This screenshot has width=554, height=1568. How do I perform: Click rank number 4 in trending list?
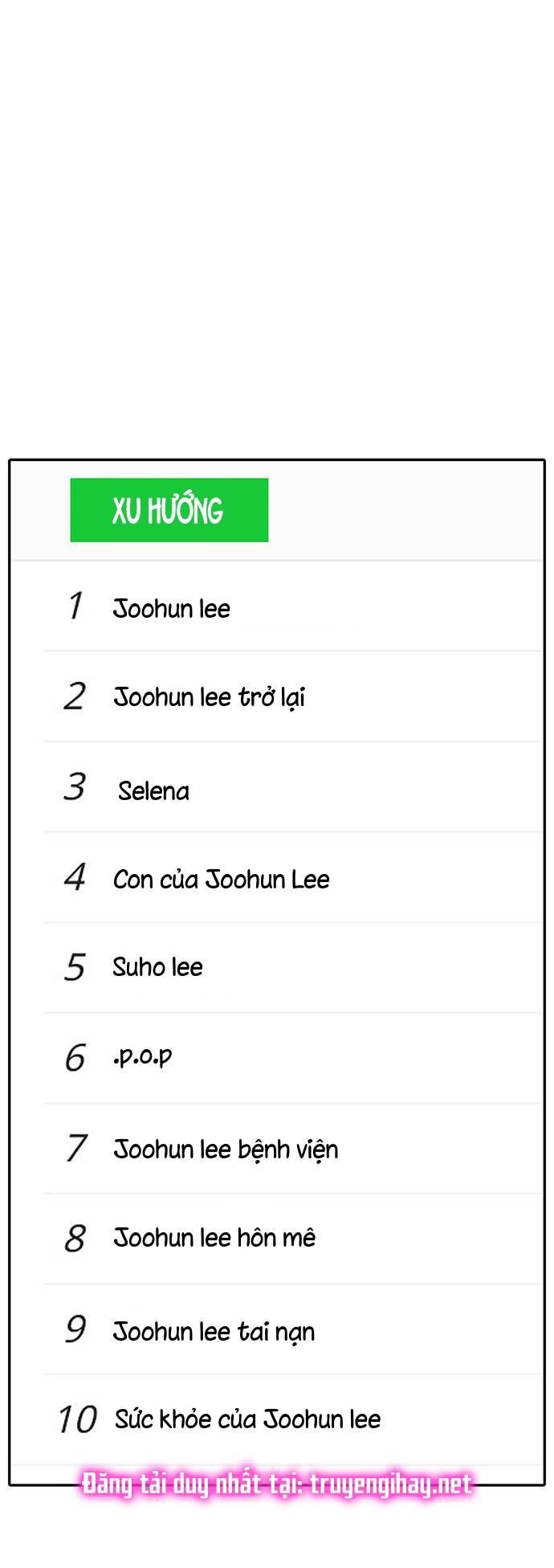coord(75,877)
